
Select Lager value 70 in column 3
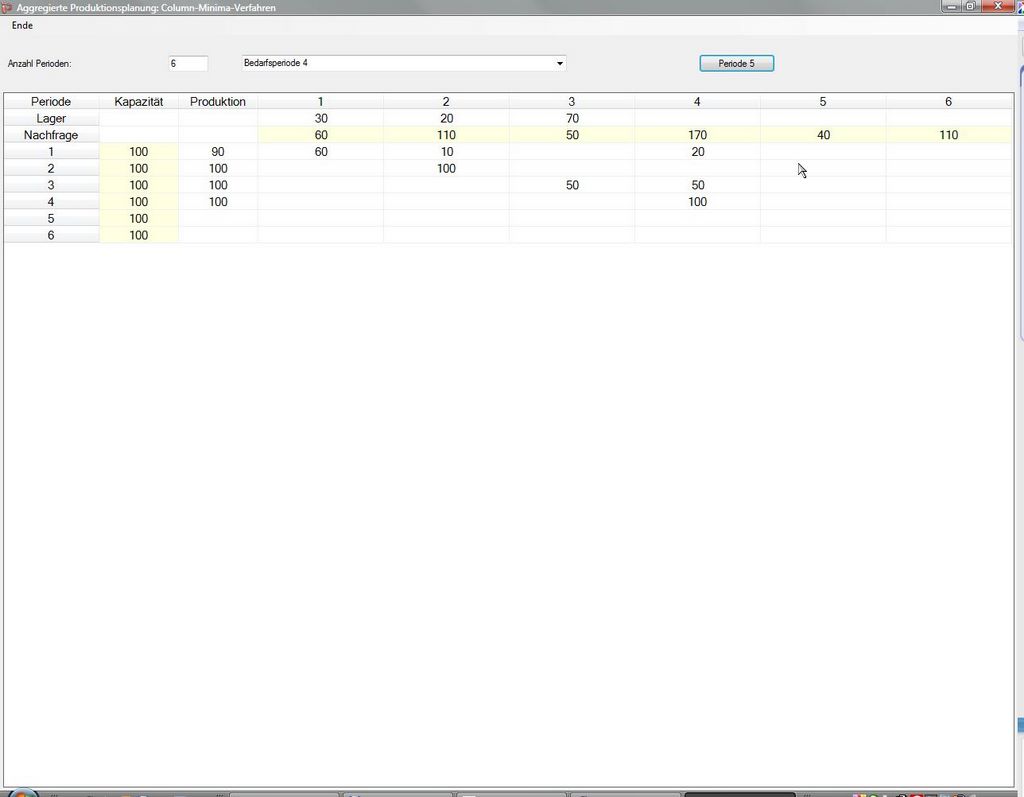point(572,119)
